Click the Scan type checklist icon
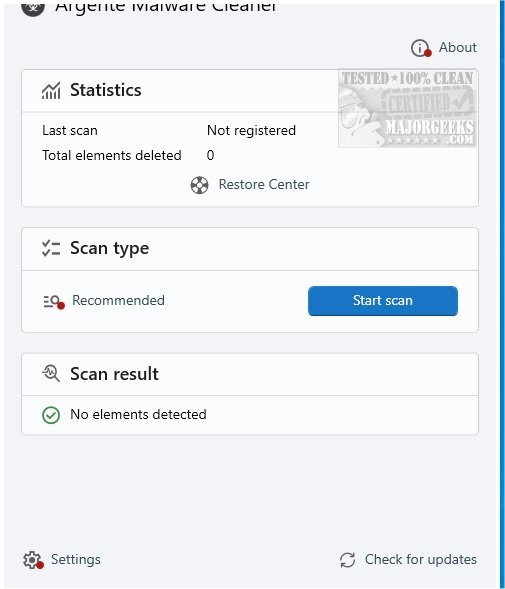The width and height of the screenshot is (505, 589). 51,248
